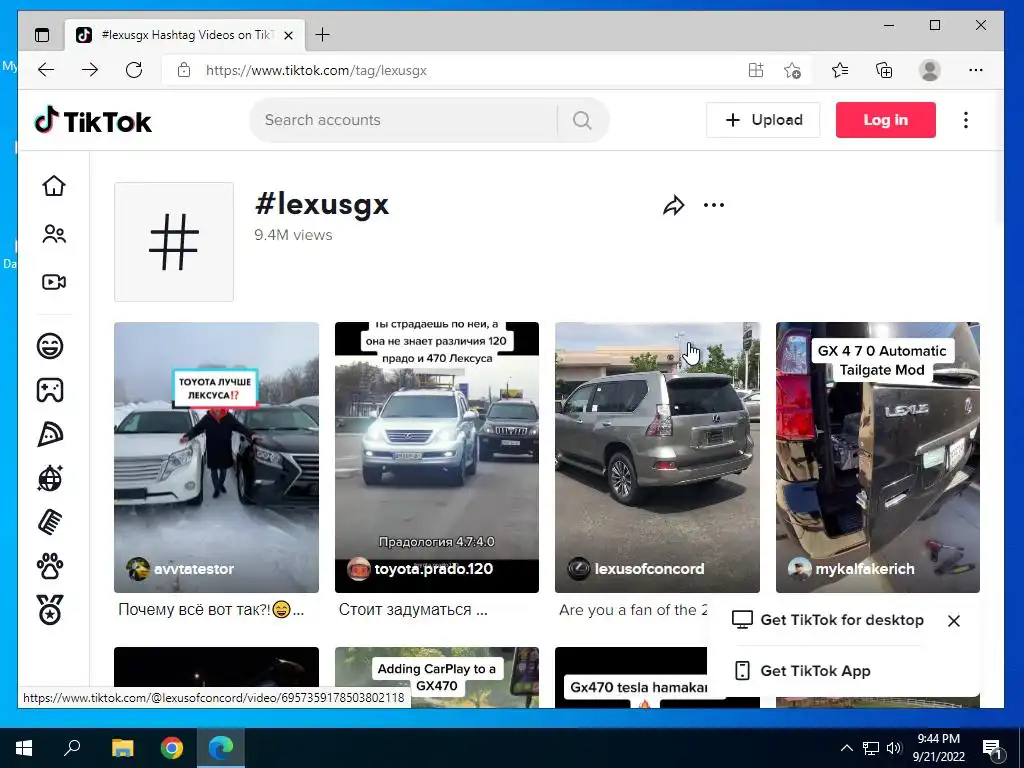Open Edge Settings and more ellipsis menu
This screenshot has width=1024, height=768.
pos(976,70)
